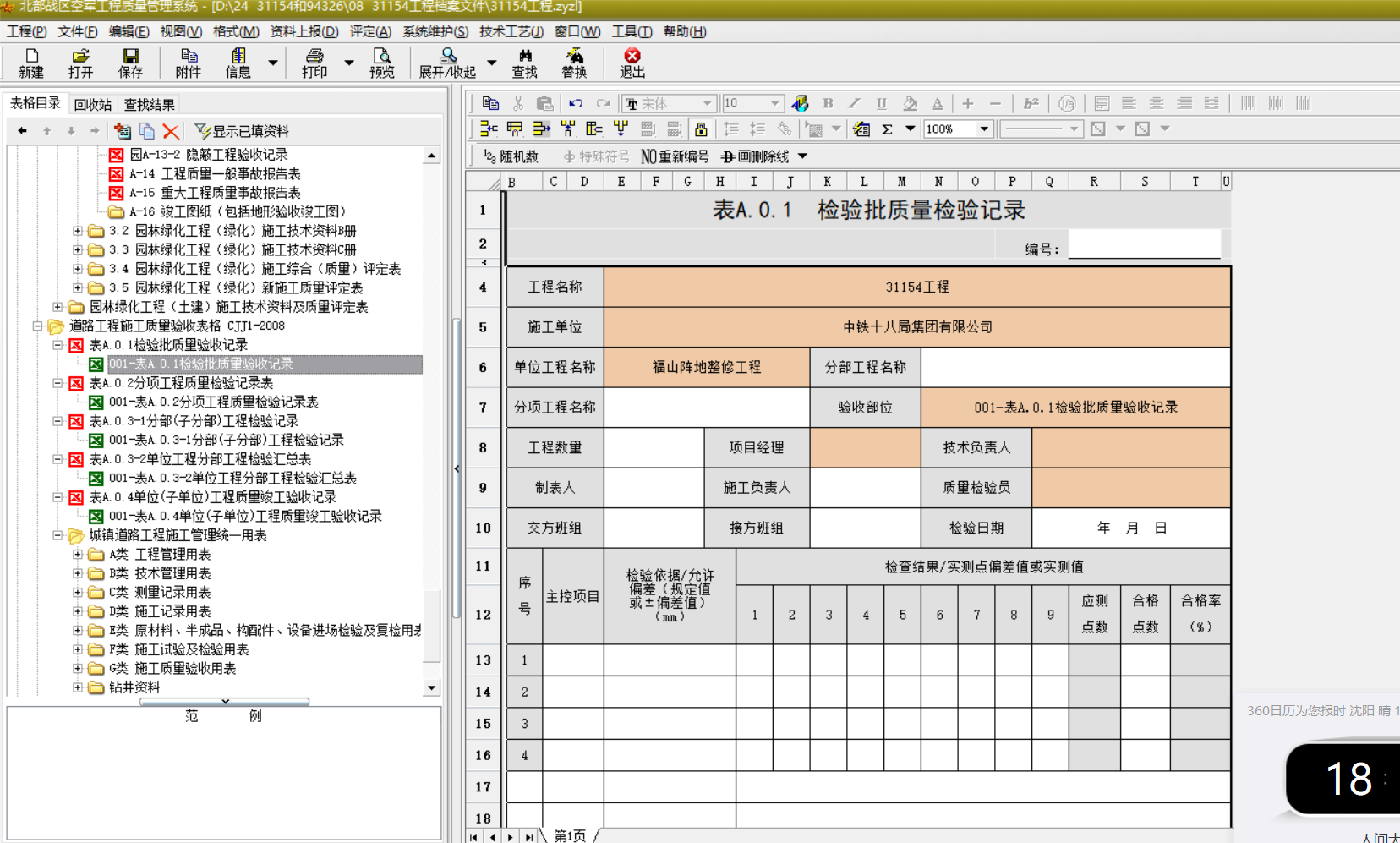Open the font name 宋体 dropdown
The width and height of the screenshot is (1400, 843).
point(708,103)
